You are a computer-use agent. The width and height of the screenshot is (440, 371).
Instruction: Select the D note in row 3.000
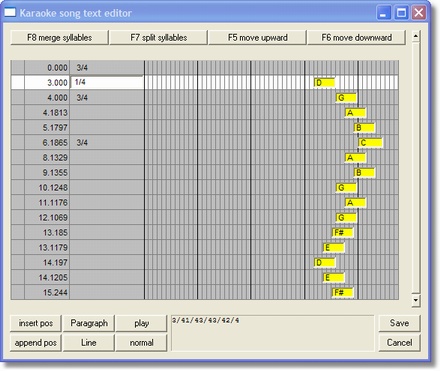(x=324, y=83)
